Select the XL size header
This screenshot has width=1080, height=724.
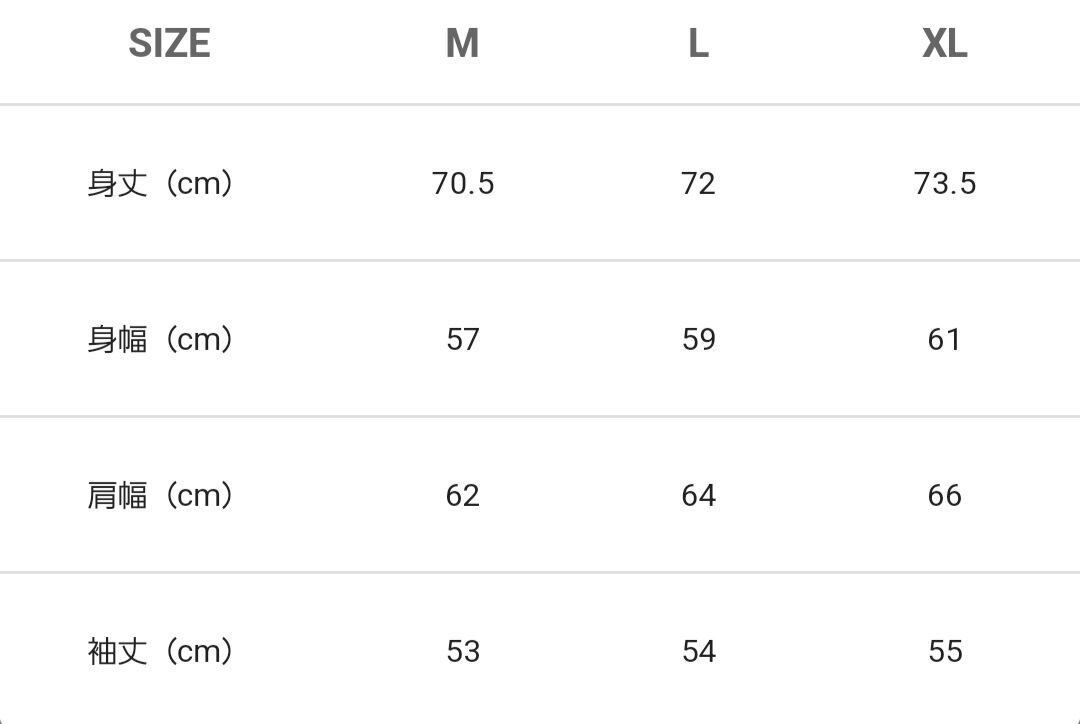(944, 44)
